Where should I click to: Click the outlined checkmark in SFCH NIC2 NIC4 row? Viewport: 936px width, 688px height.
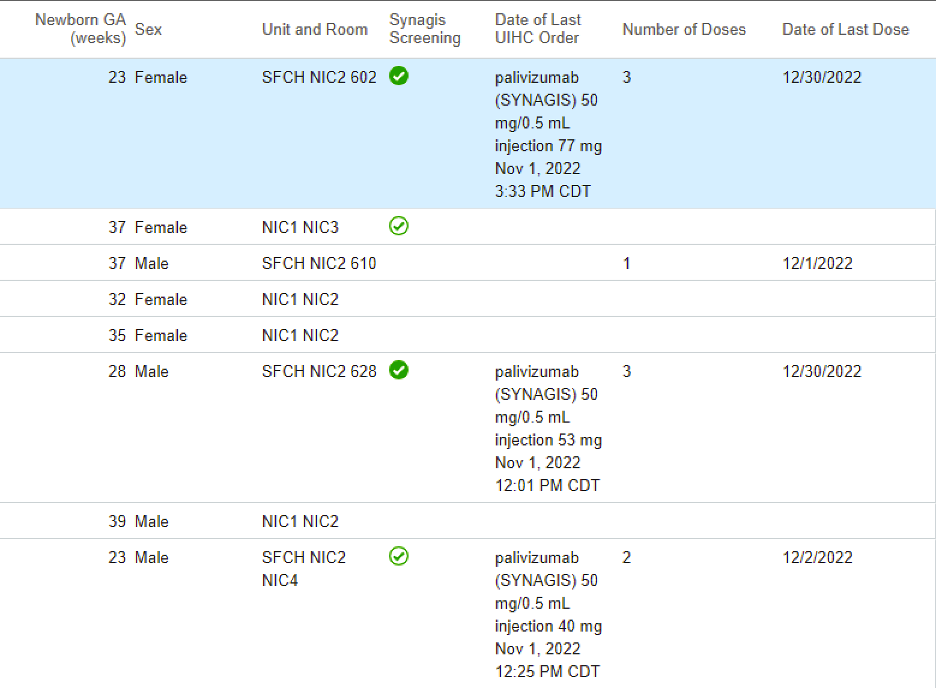pyautogui.click(x=398, y=556)
